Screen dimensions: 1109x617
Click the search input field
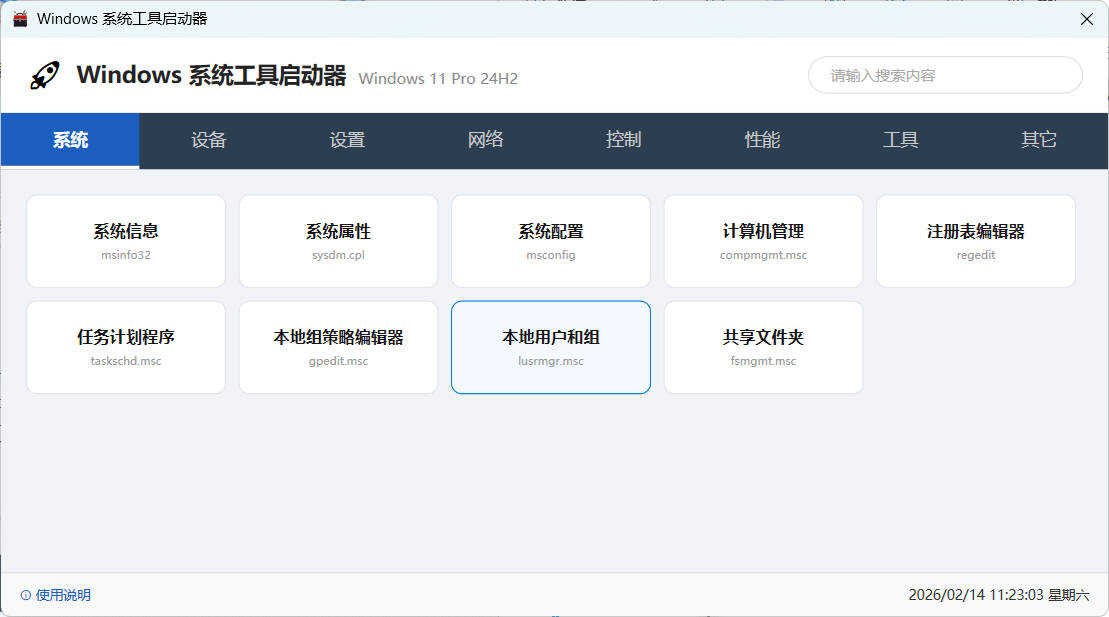tap(944, 75)
